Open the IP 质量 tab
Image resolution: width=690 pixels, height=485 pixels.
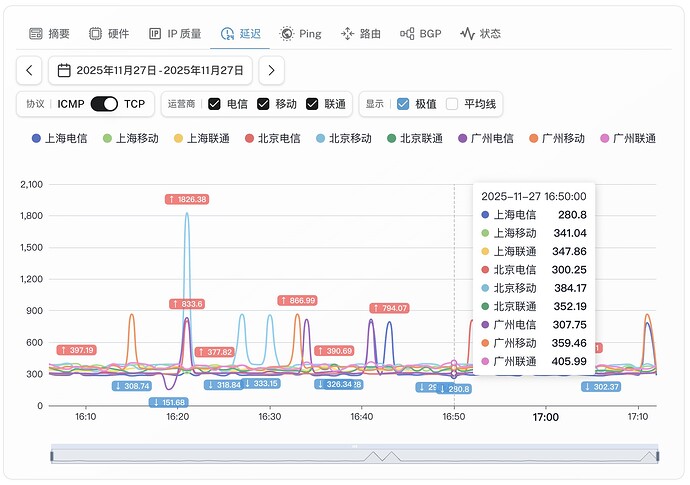click(x=175, y=34)
